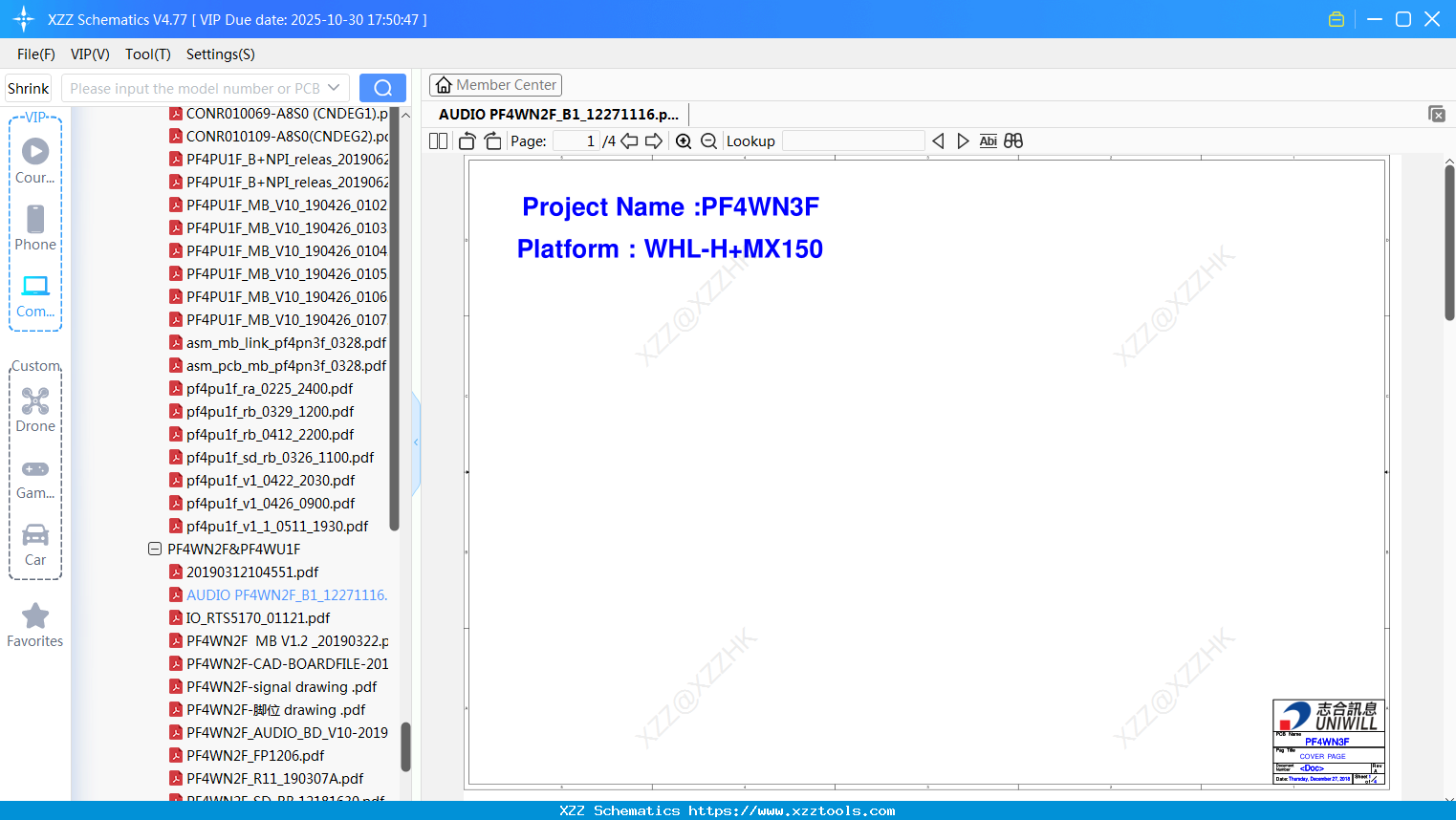This screenshot has height=820, width=1456.
Task: Click the document viewer vertical scrollbar
Action: pyautogui.click(x=1449, y=242)
